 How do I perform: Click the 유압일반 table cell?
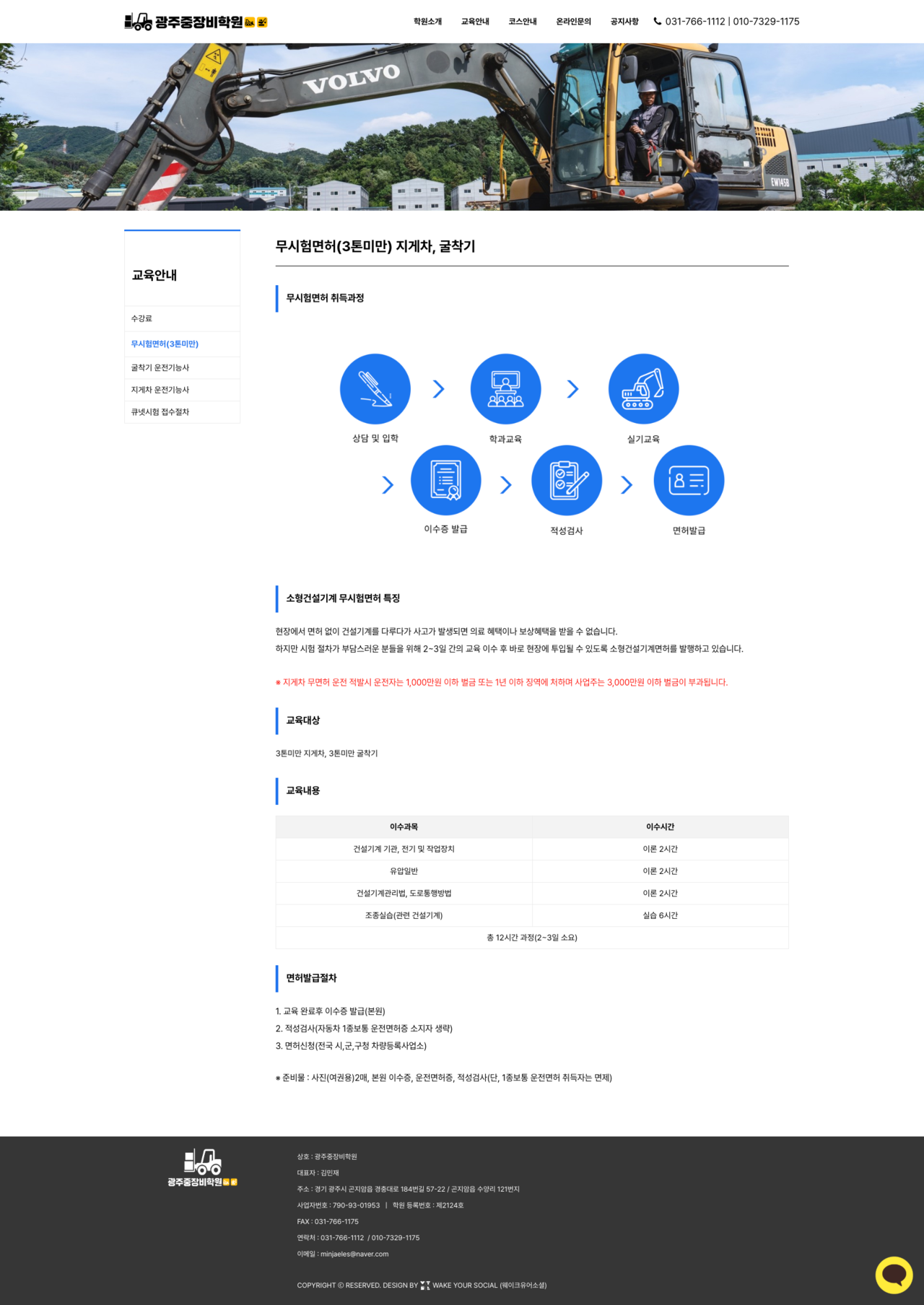click(x=404, y=871)
